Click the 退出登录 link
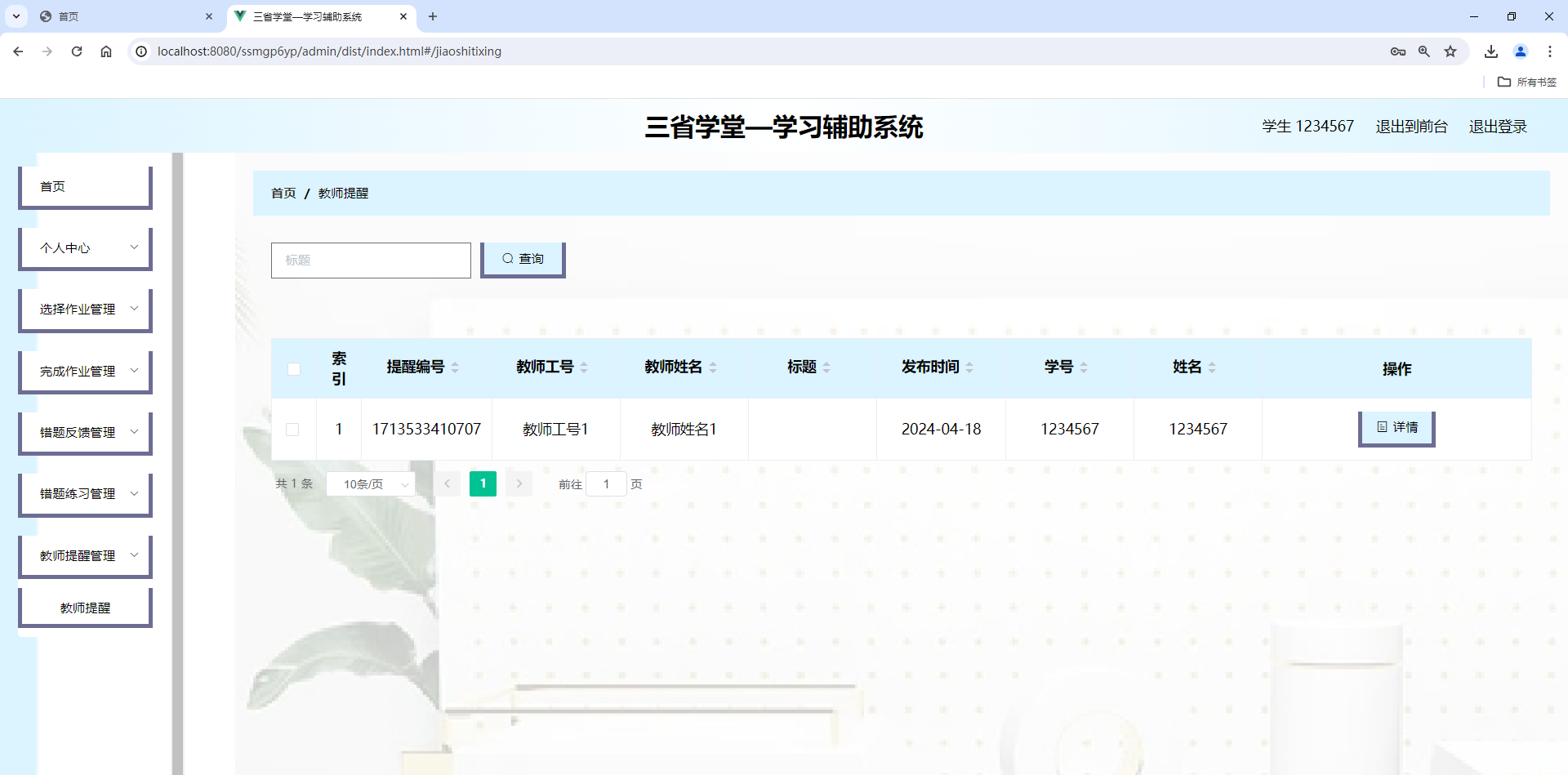The width and height of the screenshot is (1568, 775). pos(1498,126)
